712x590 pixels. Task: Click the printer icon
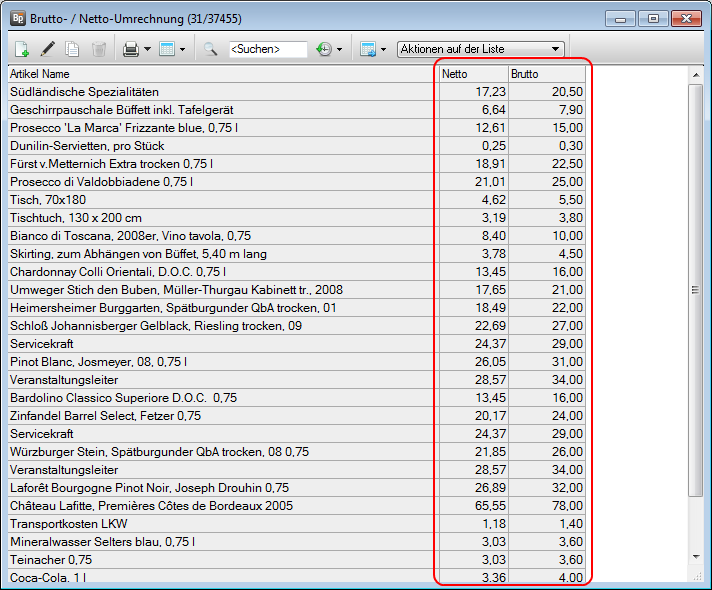pos(130,49)
